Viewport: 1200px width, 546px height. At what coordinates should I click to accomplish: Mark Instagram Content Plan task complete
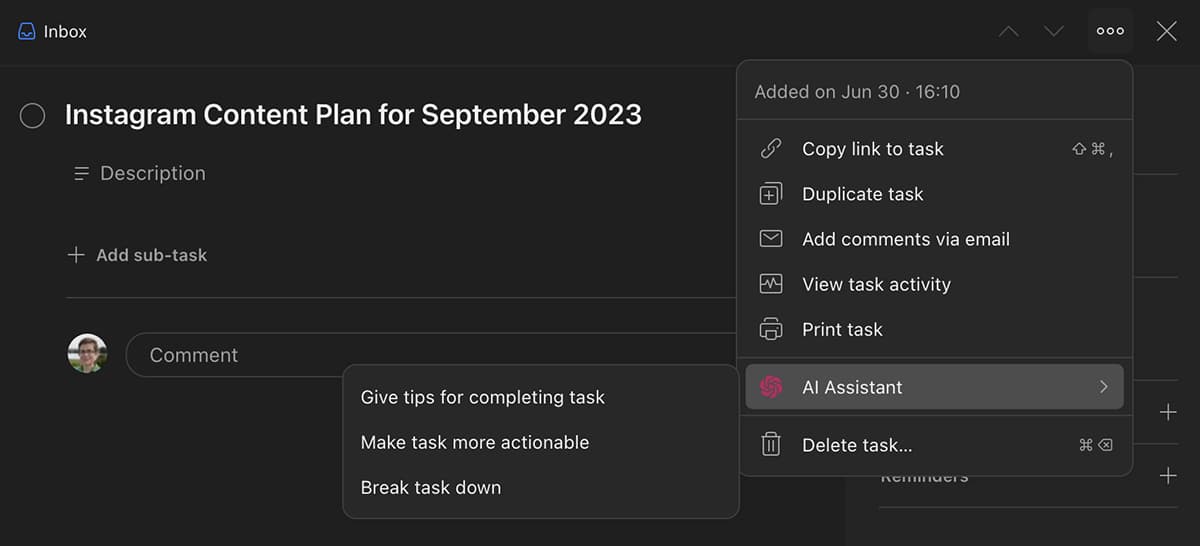33,116
